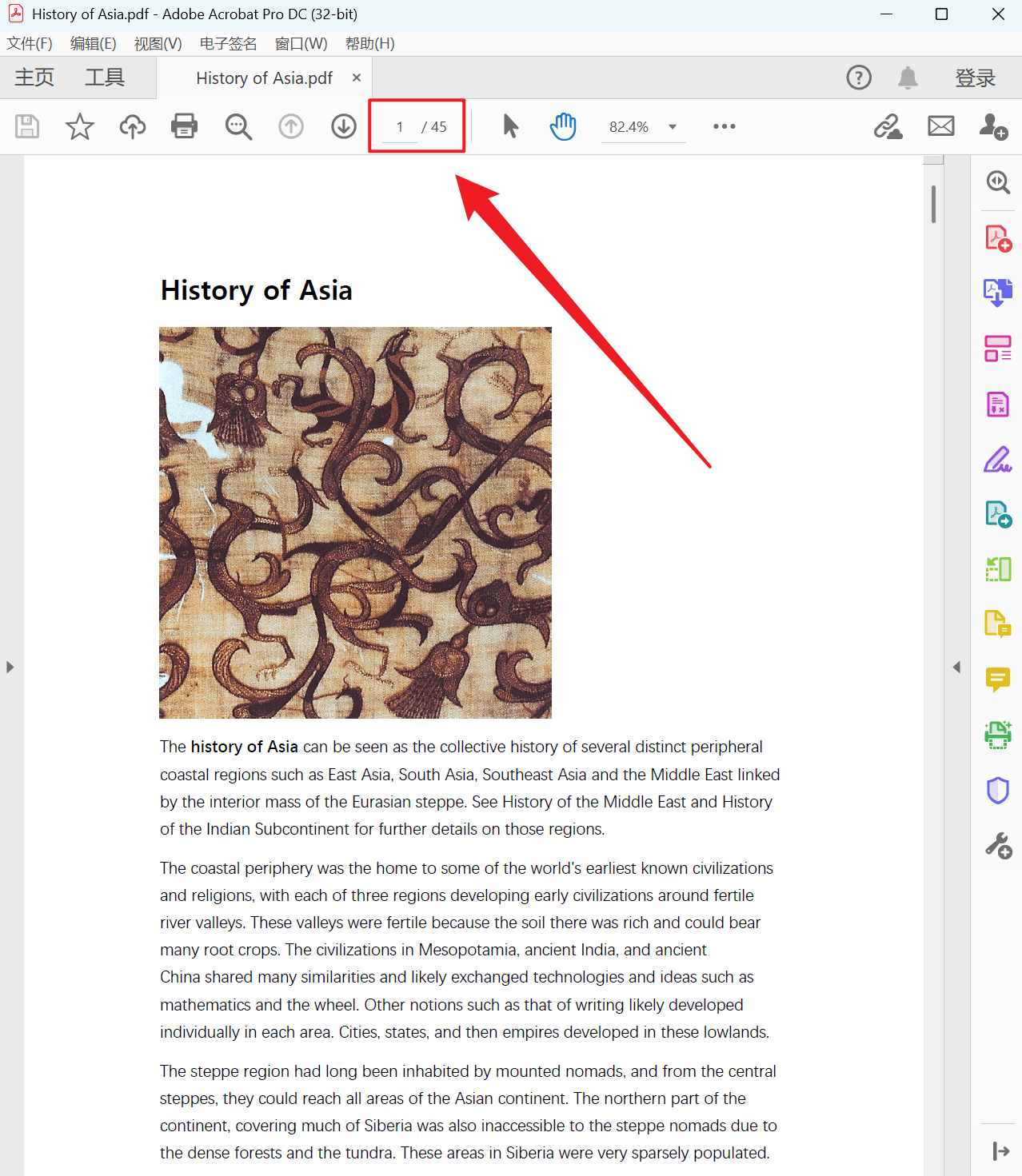Expand the navigation pane on left edge
This screenshot has width=1022, height=1176.
[10, 667]
